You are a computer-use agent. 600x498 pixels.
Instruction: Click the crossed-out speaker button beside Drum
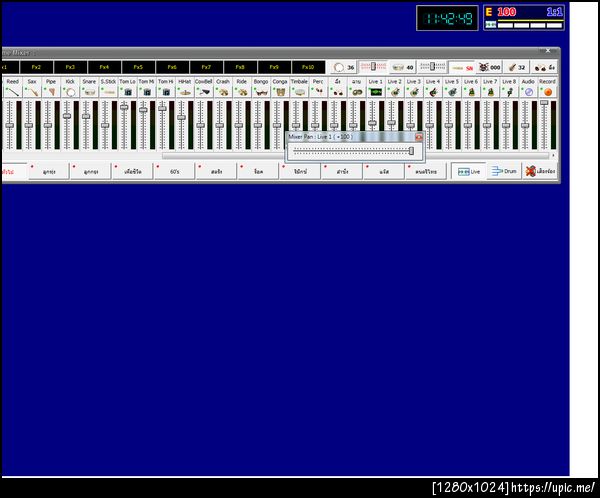click(x=540, y=171)
